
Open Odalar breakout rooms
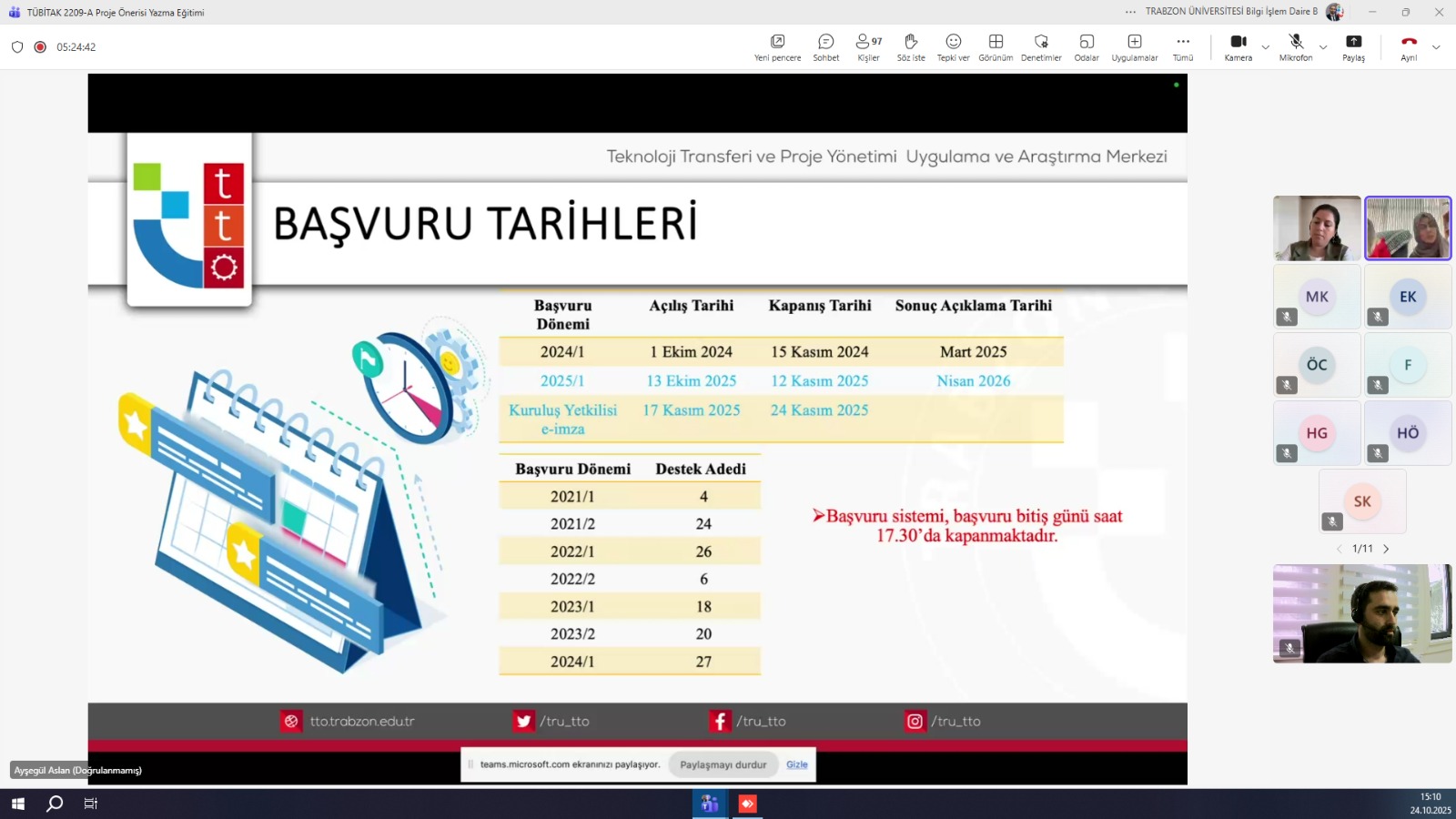tap(1087, 46)
